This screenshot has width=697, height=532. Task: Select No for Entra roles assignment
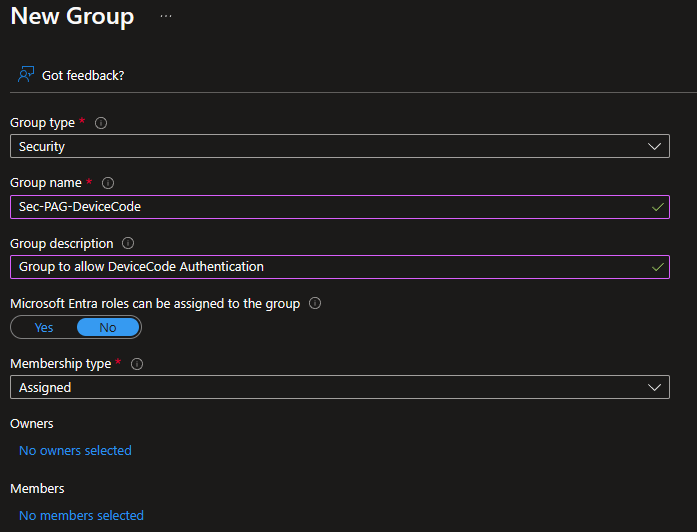tap(108, 327)
